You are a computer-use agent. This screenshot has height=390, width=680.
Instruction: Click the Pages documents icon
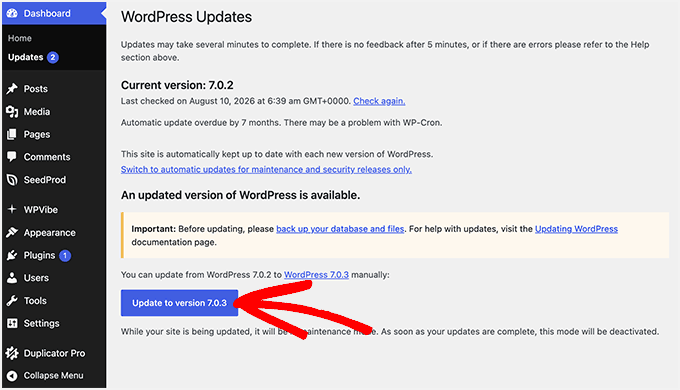12,134
